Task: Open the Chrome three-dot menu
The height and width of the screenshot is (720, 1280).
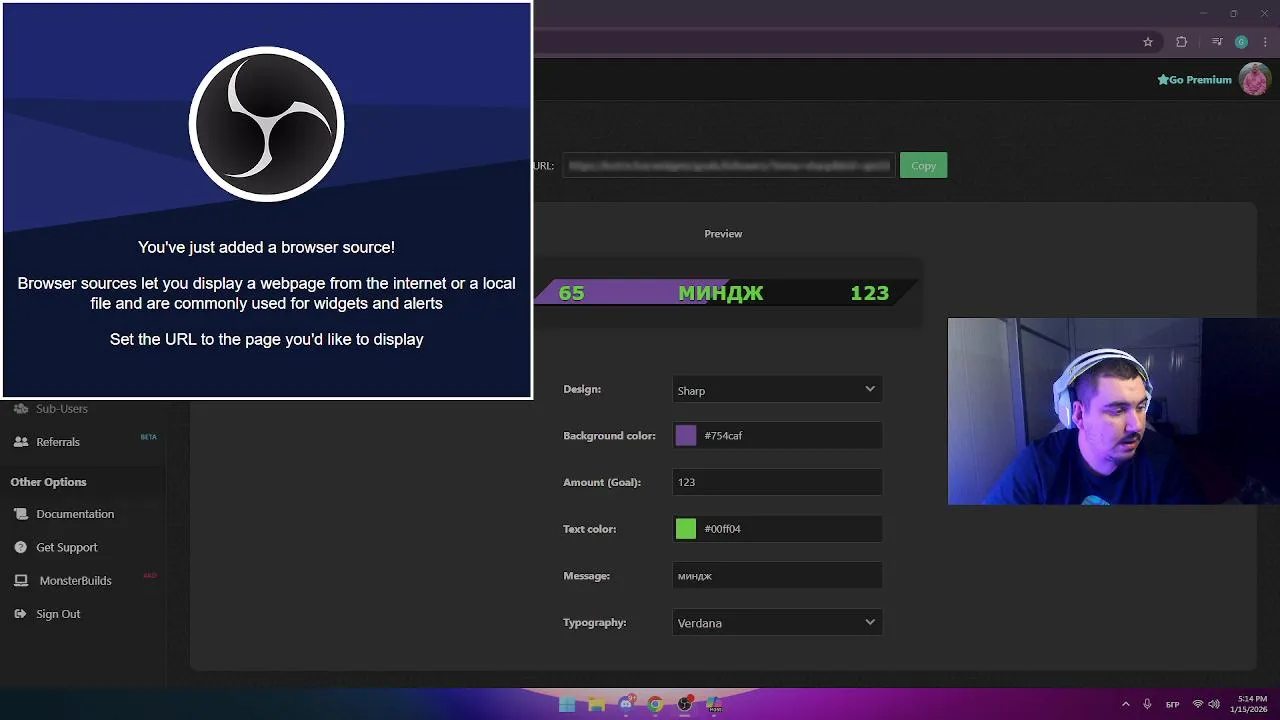Action: pyautogui.click(x=1265, y=42)
